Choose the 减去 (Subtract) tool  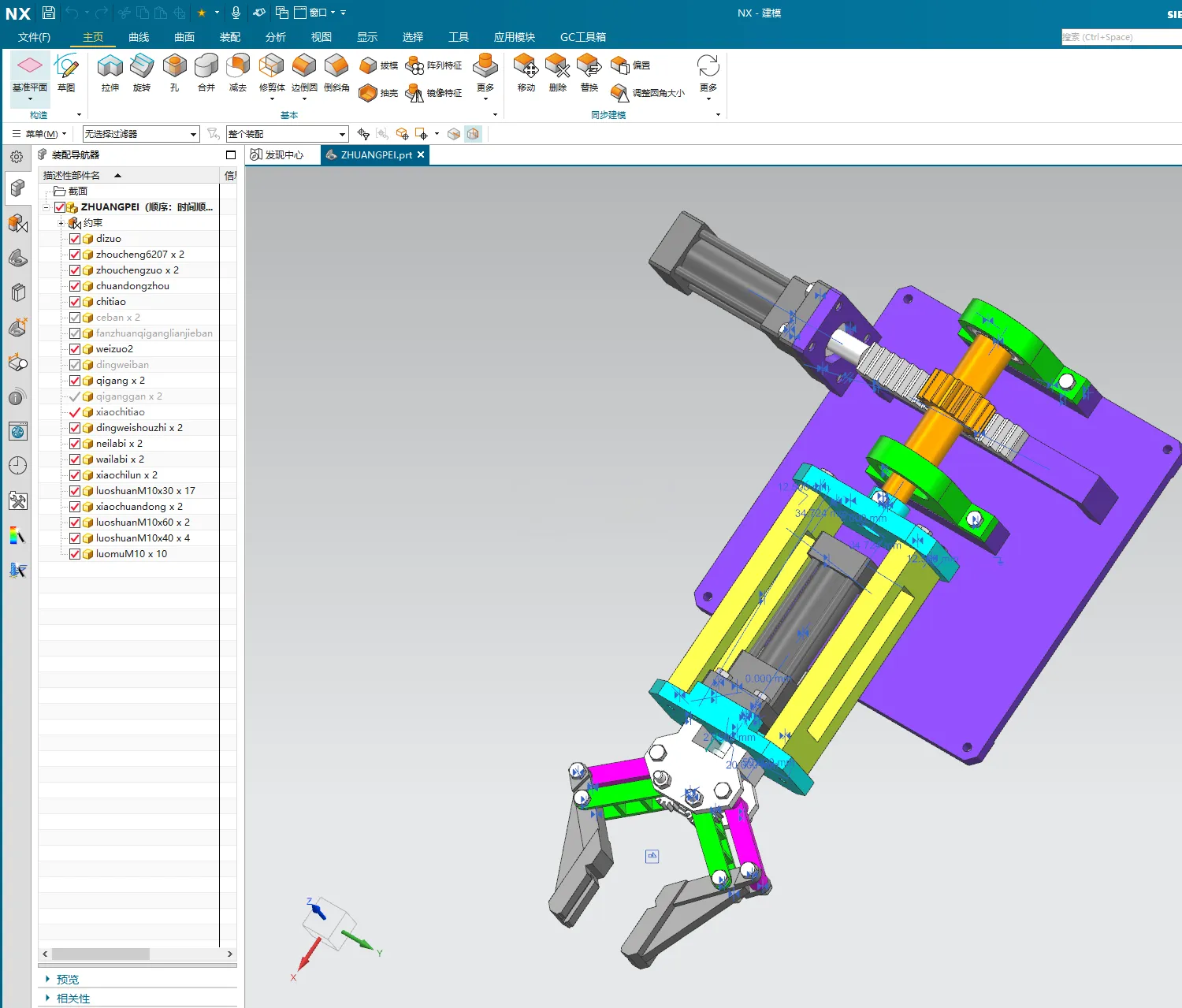pos(238,73)
